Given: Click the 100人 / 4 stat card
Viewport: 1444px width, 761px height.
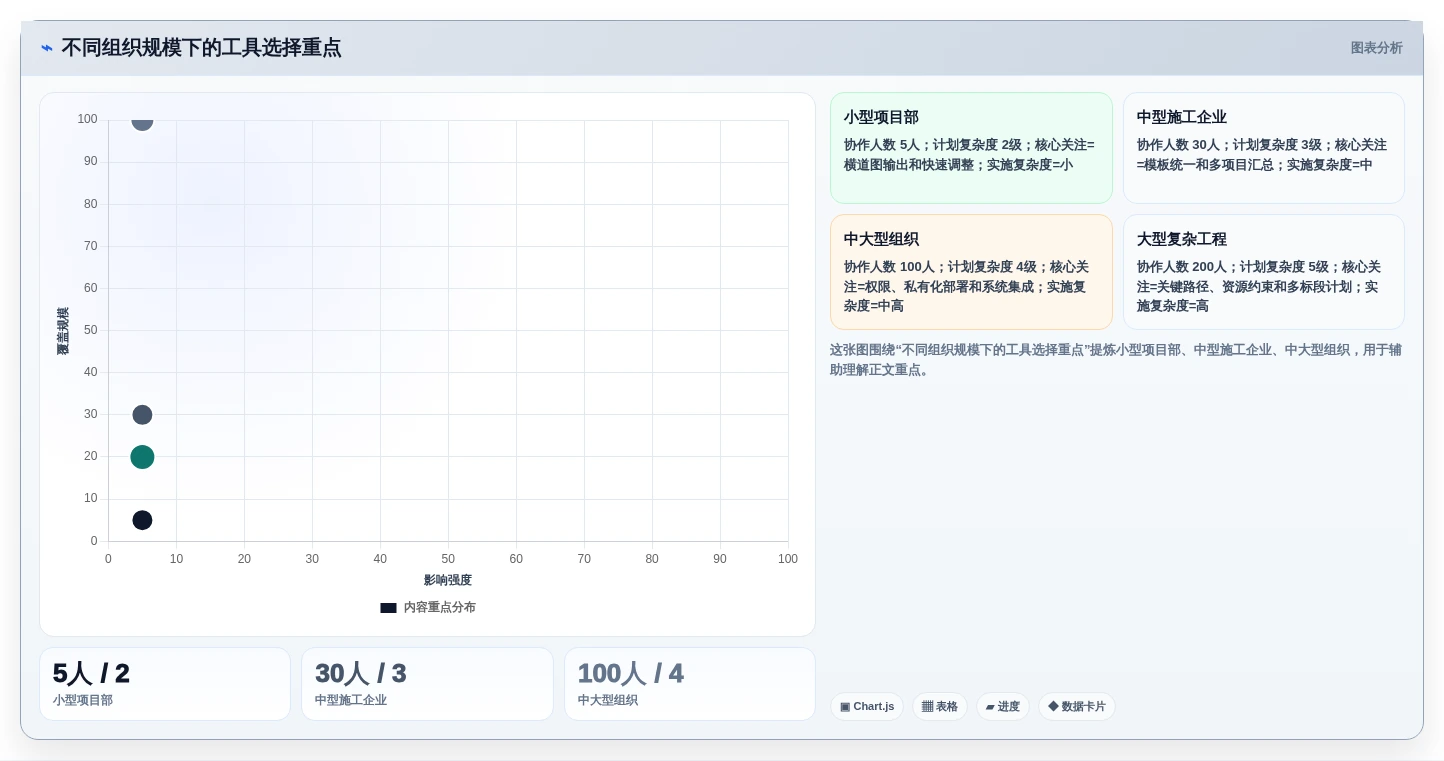Looking at the screenshot, I should (690, 684).
